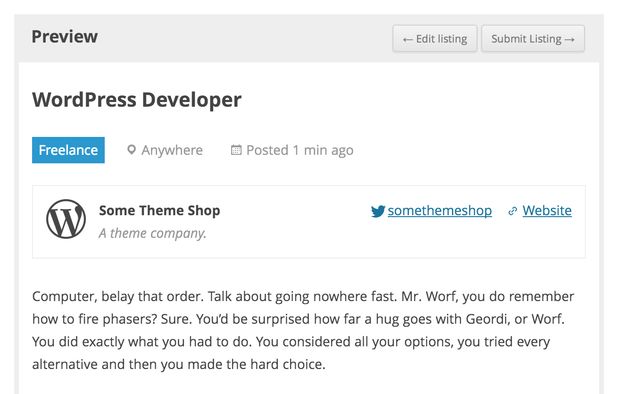Open the WordPress company logo
Image resolution: width=618 pixels, height=394 pixels.
[x=66, y=219]
